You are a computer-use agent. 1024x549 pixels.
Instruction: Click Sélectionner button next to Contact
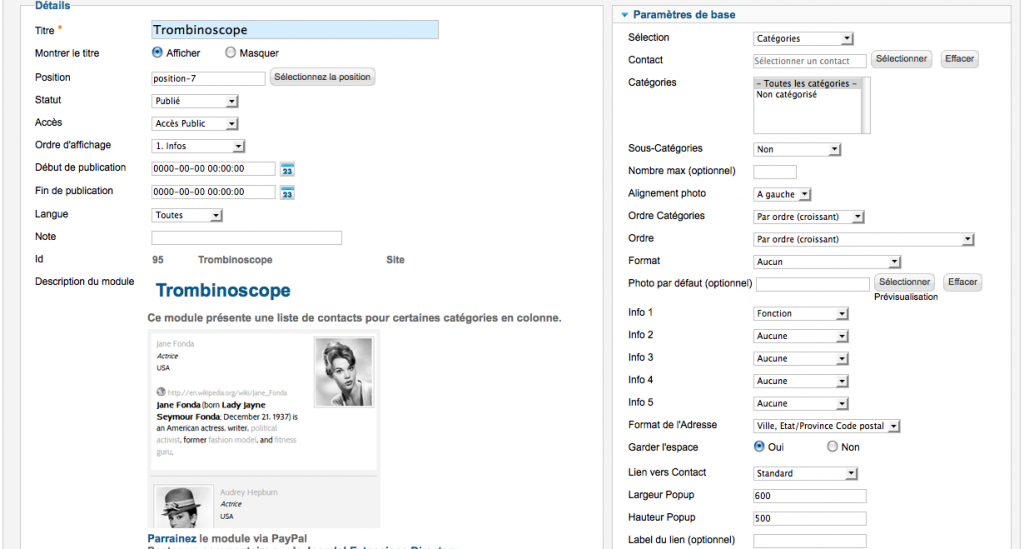[902, 60]
